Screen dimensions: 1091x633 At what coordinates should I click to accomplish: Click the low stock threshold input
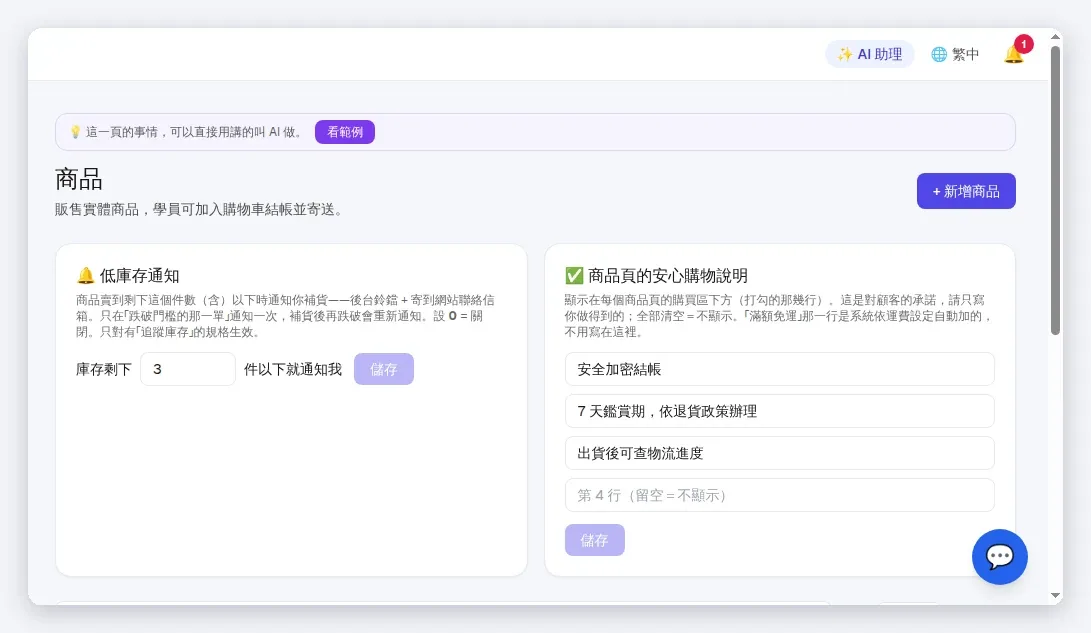point(188,369)
